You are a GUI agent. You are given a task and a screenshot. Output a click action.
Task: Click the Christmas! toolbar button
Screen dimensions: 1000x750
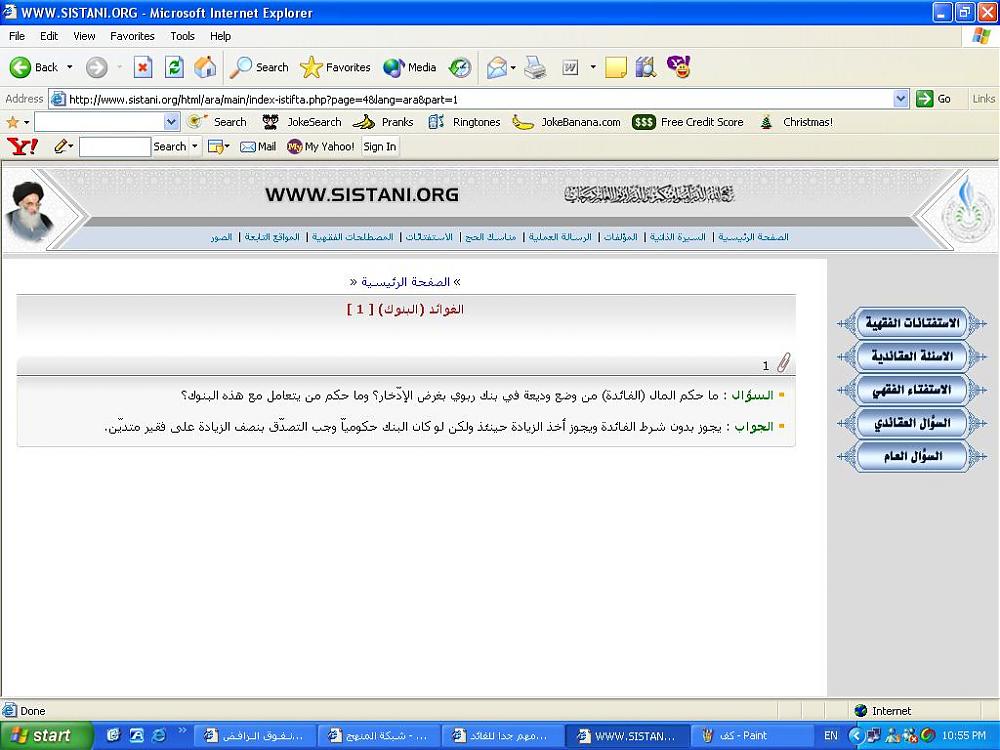[797, 122]
